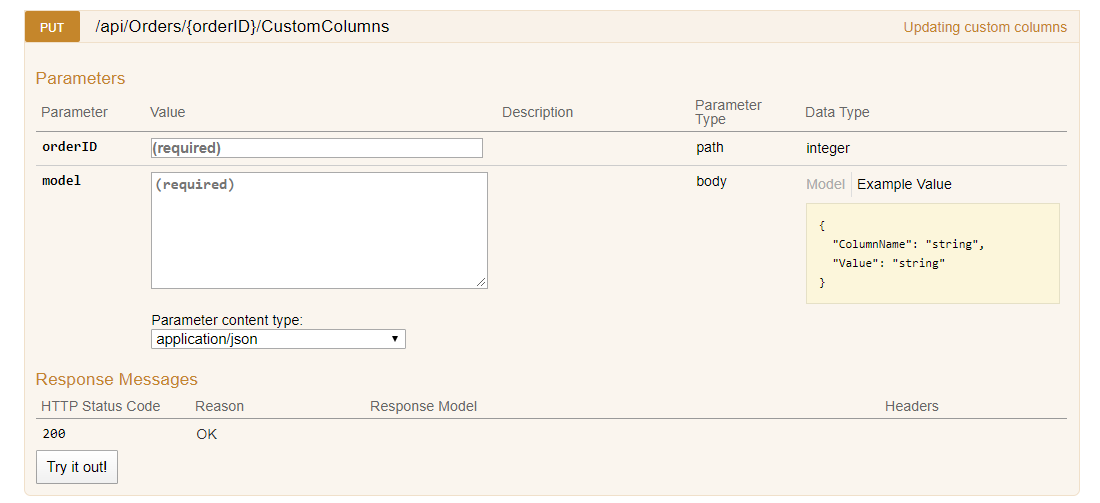Click the dropdown arrow next to application/json
The width and height of the screenshot is (1100, 503).
(x=395, y=339)
